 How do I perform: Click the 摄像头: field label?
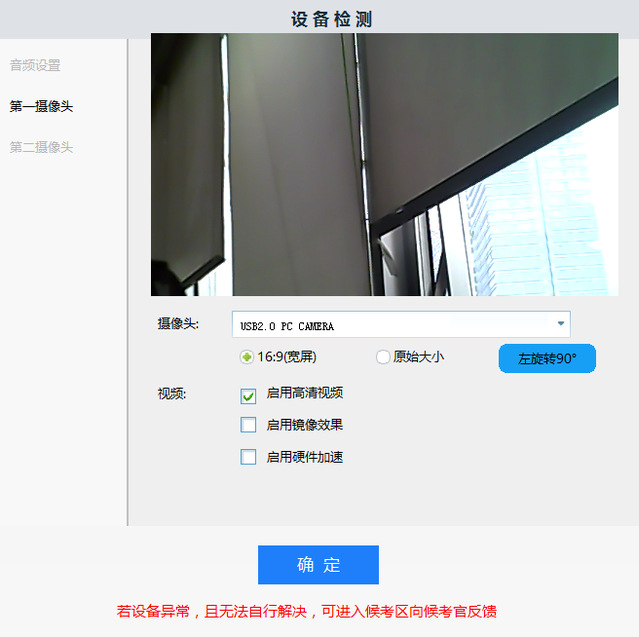pyautogui.click(x=178, y=324)
